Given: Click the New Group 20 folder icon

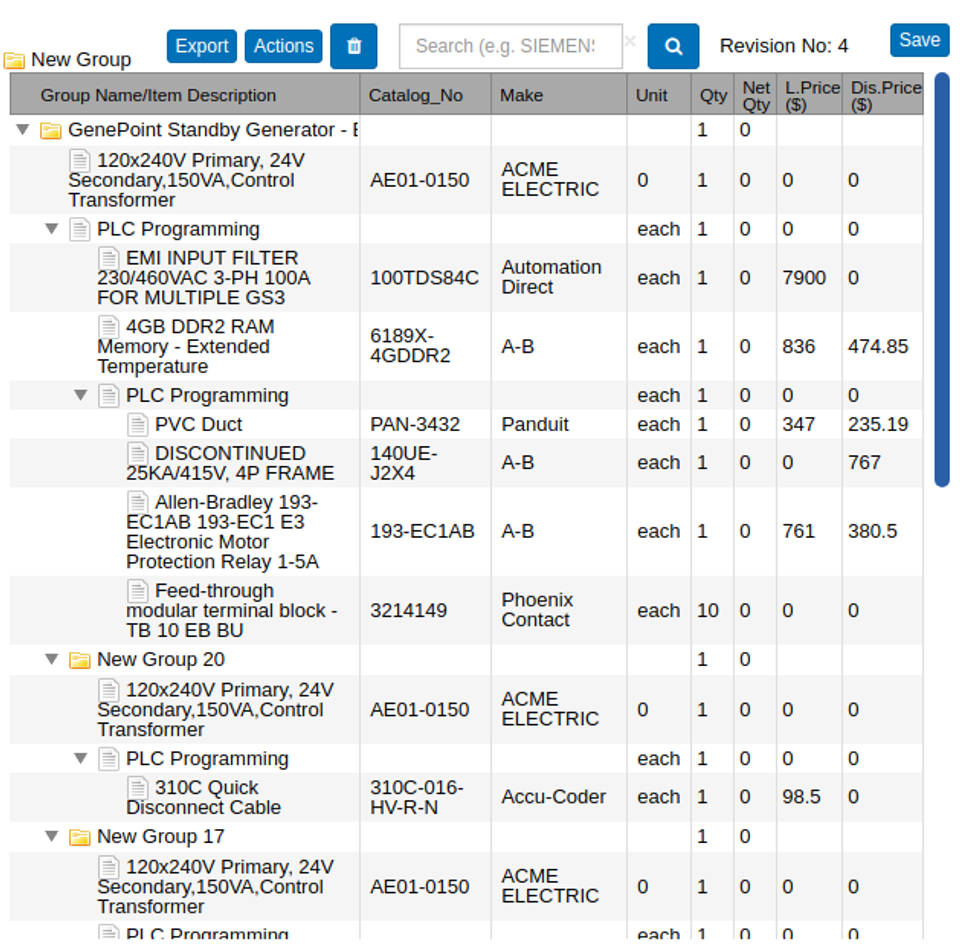Looking at the screenshot, I should pos(79,660).
